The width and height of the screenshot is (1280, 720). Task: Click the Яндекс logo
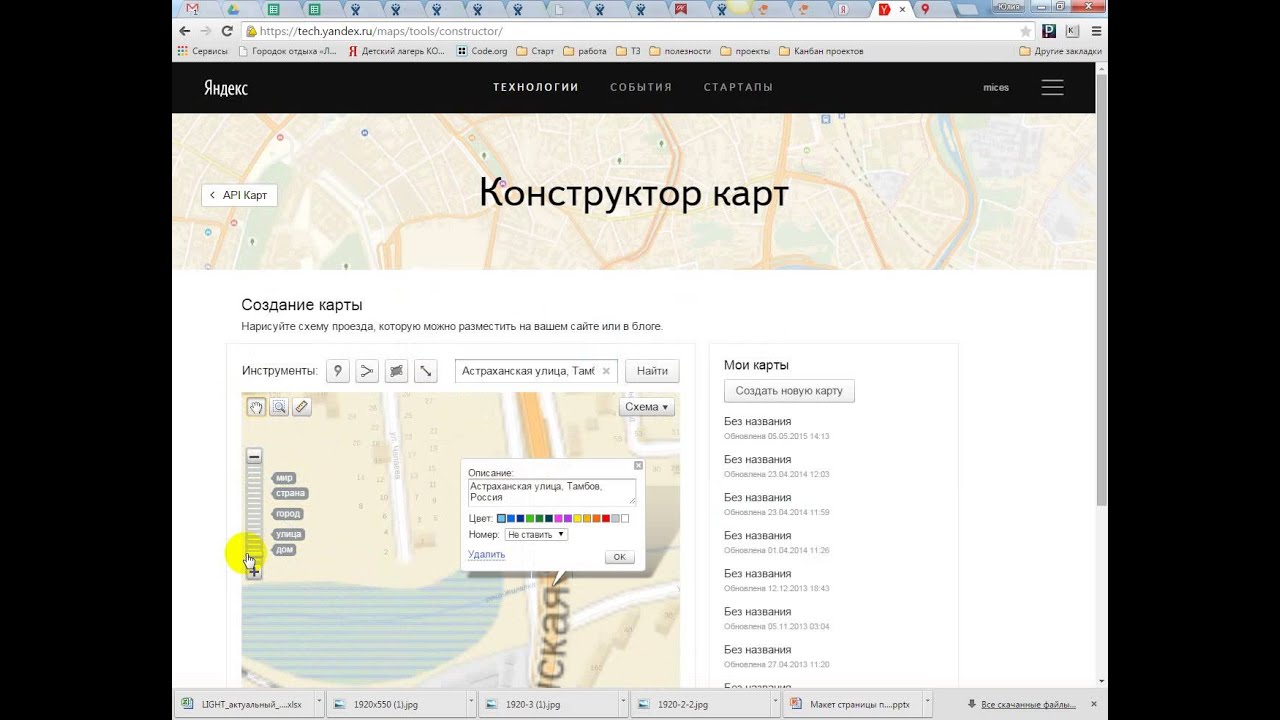(226, 88)
